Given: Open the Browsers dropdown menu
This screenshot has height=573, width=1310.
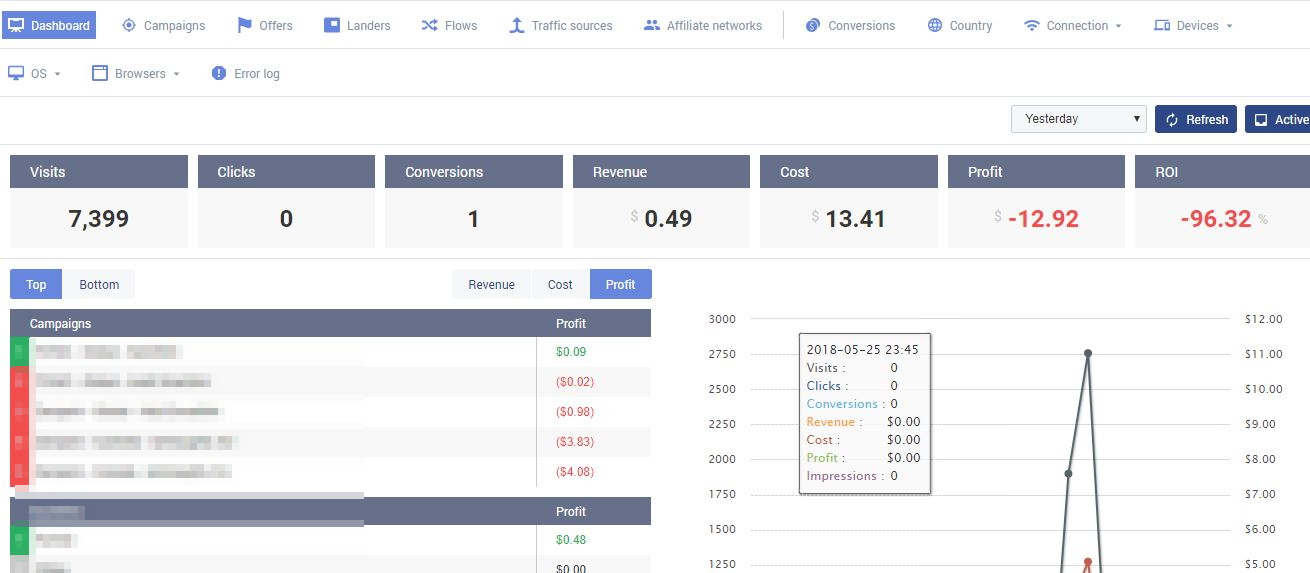Looking at the screenshot, I should [x=136, y=73].
